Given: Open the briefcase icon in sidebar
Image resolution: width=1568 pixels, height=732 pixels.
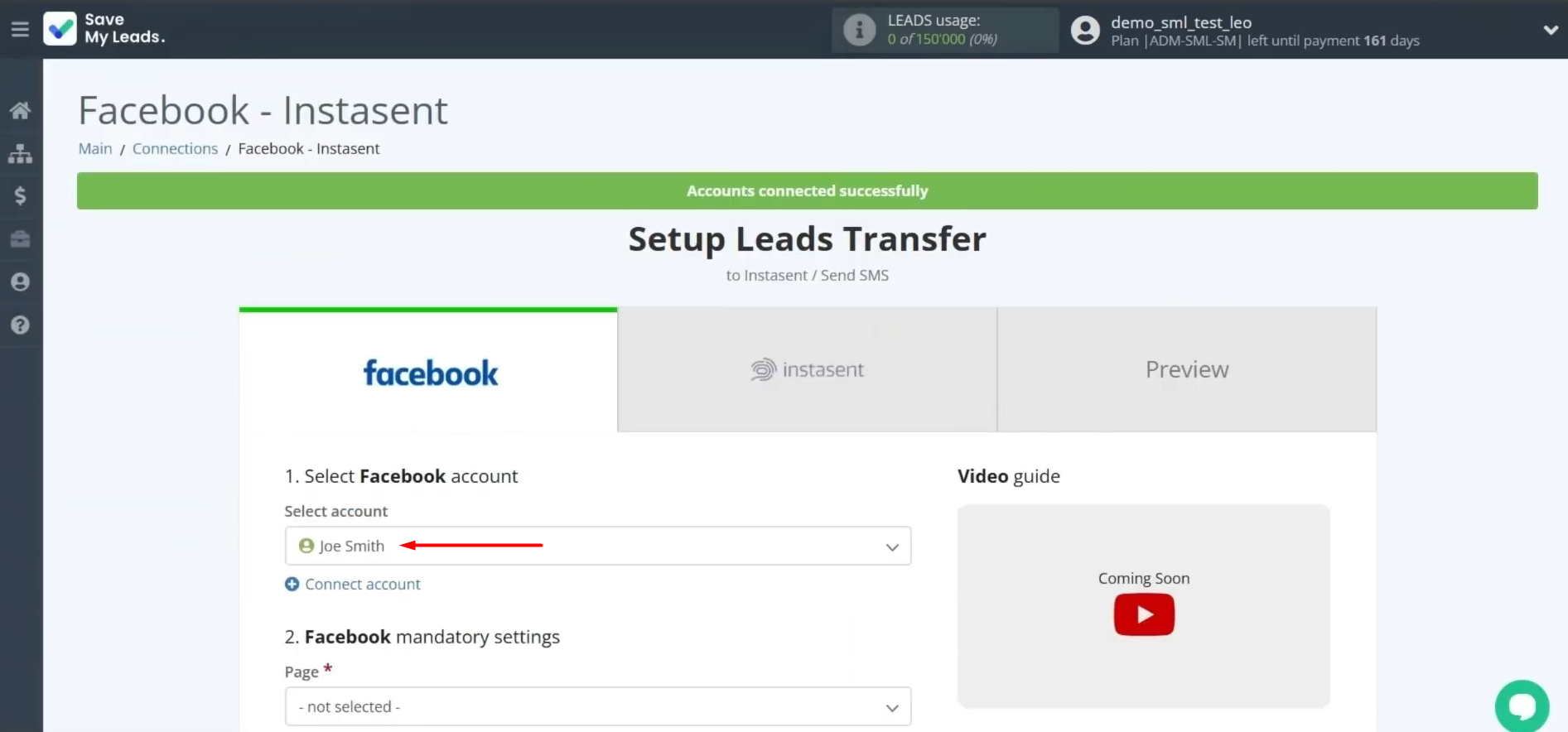Looking at the screenshot, I should 20,239.
